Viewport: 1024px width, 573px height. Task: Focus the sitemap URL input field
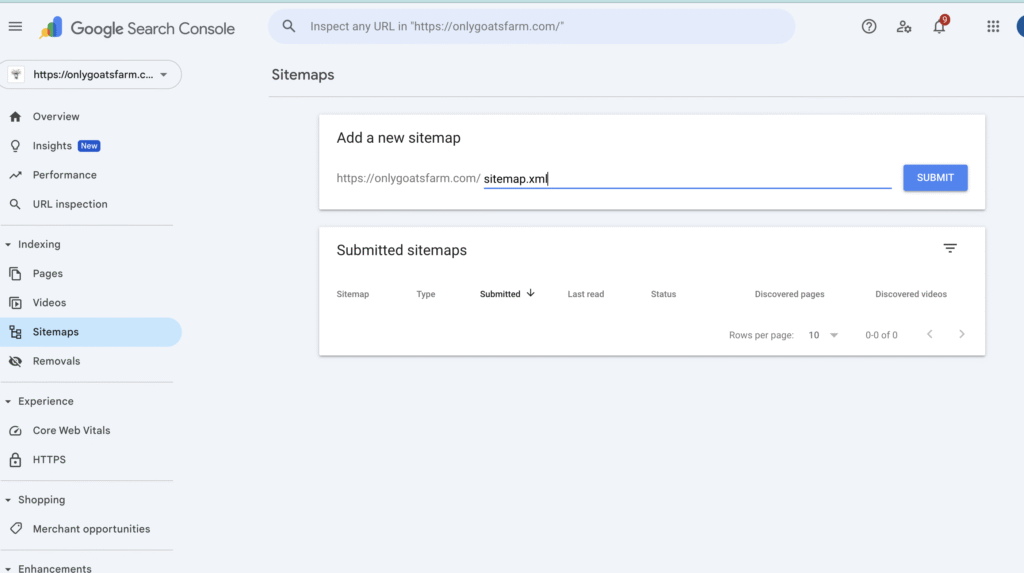click(688, 178)
